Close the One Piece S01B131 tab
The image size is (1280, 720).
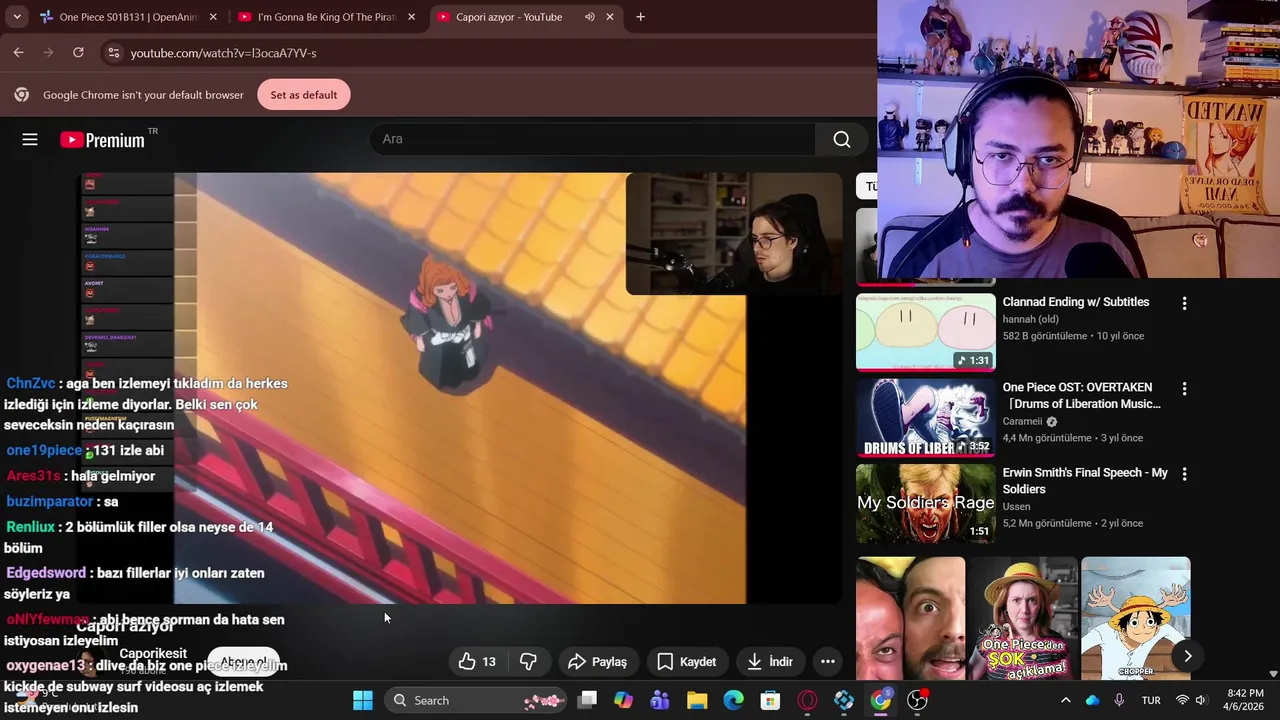point(213,17)
